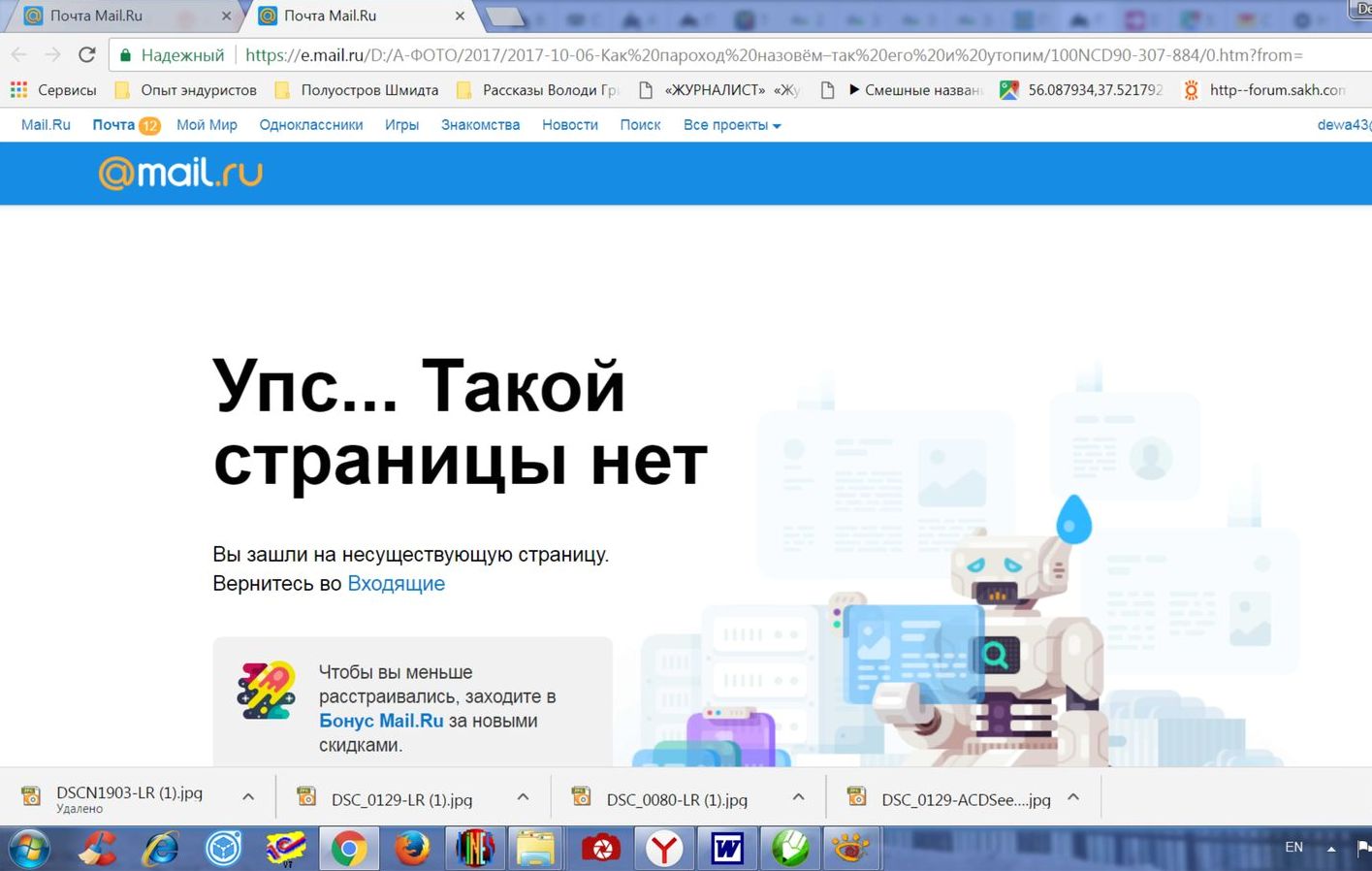The width and height of the screenshot is (1372, 871).
Task: Reload the page with the refresh icon
Action: (x=87, y=54)
